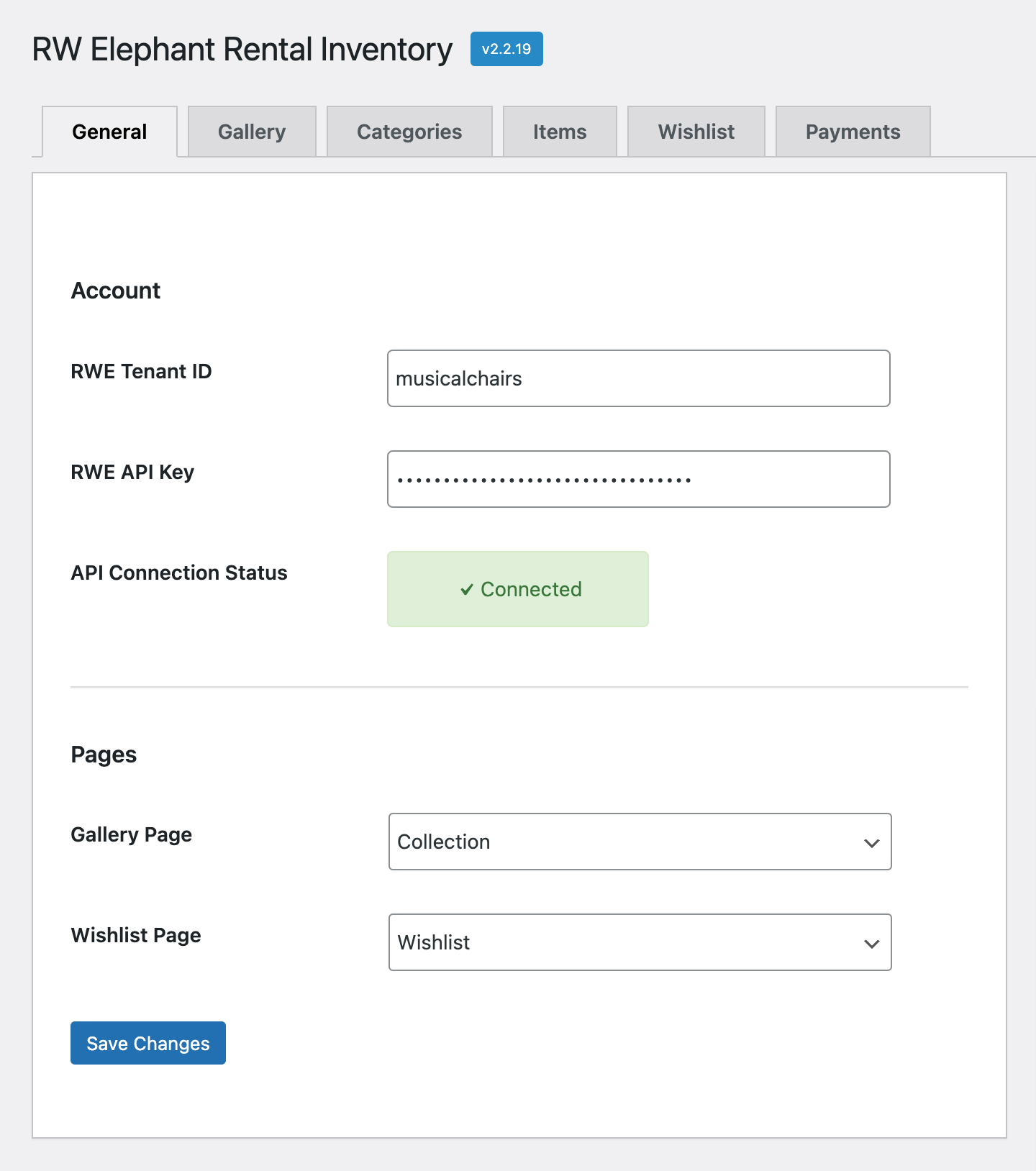Switch to the General tab
The image size is (1036, 1171).
[x=109, y=132]
